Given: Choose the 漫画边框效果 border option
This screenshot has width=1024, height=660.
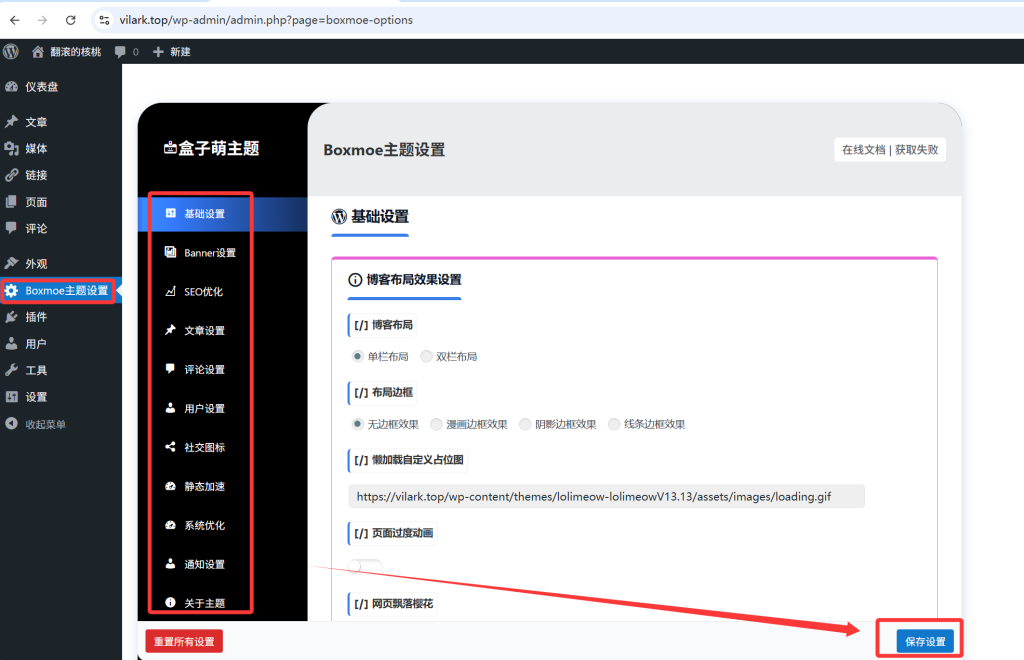Looking at the screenshot, I should click(x=435, y=423).
